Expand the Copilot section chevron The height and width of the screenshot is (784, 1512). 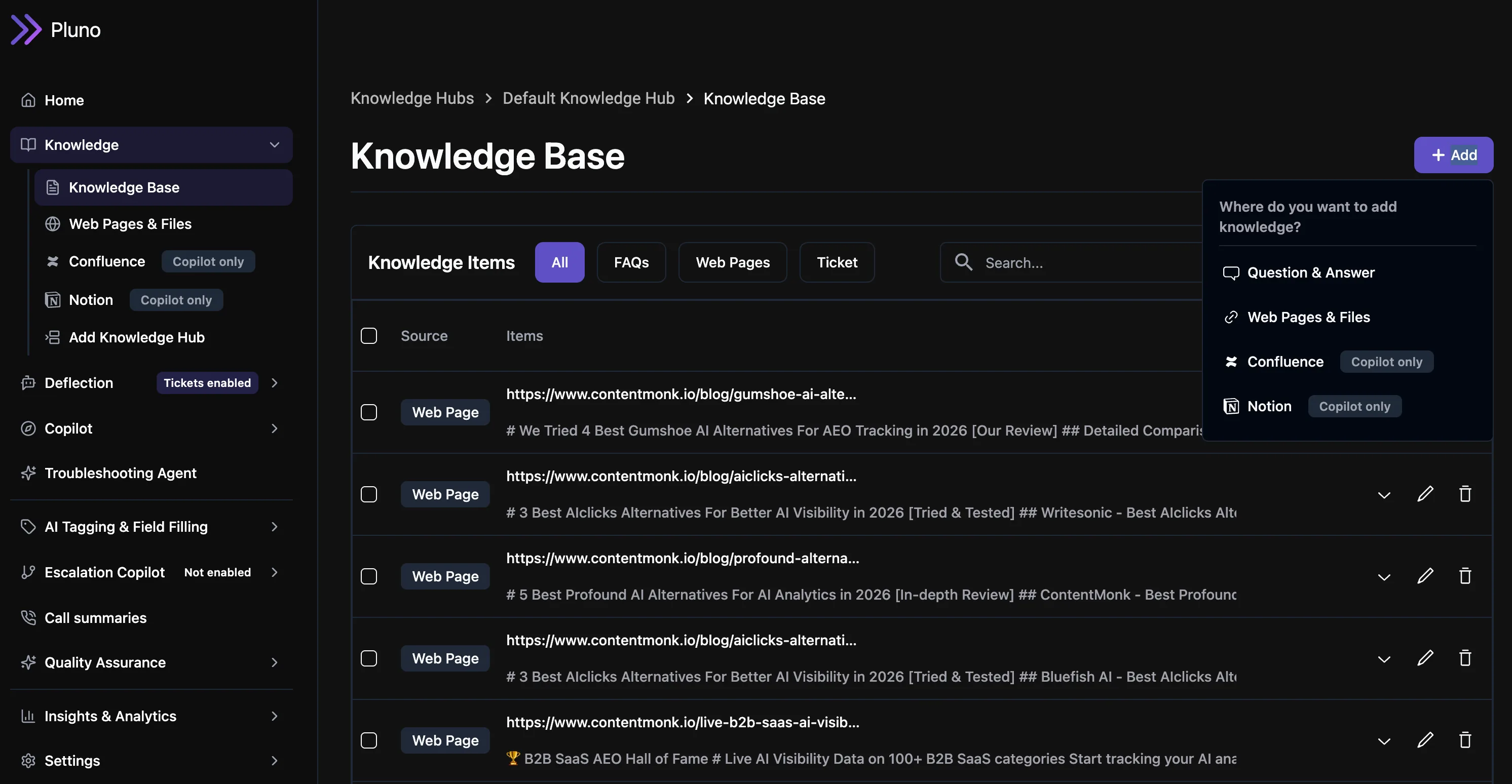click(x=274, y=428)
